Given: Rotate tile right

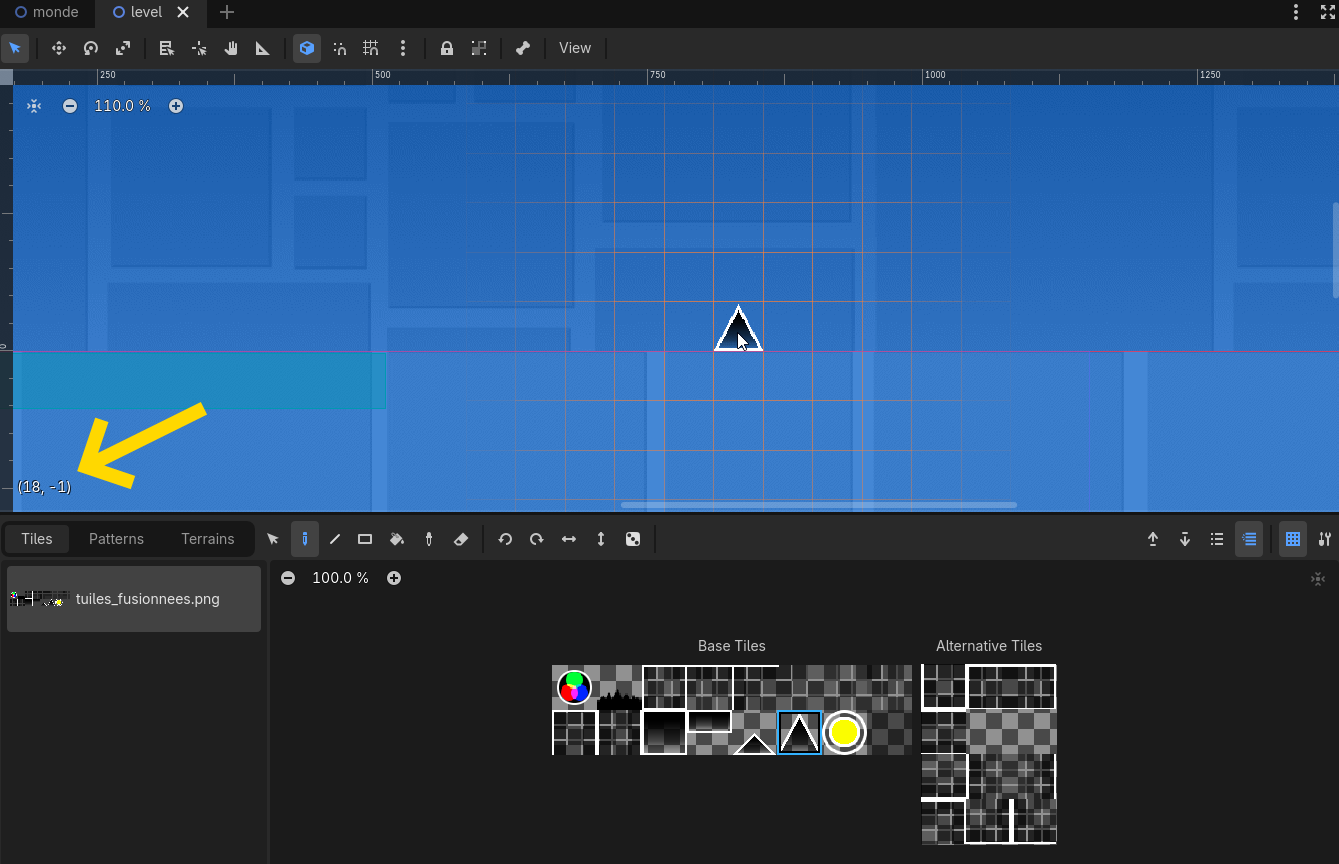Looking at the screenshot, I should 537,539.
